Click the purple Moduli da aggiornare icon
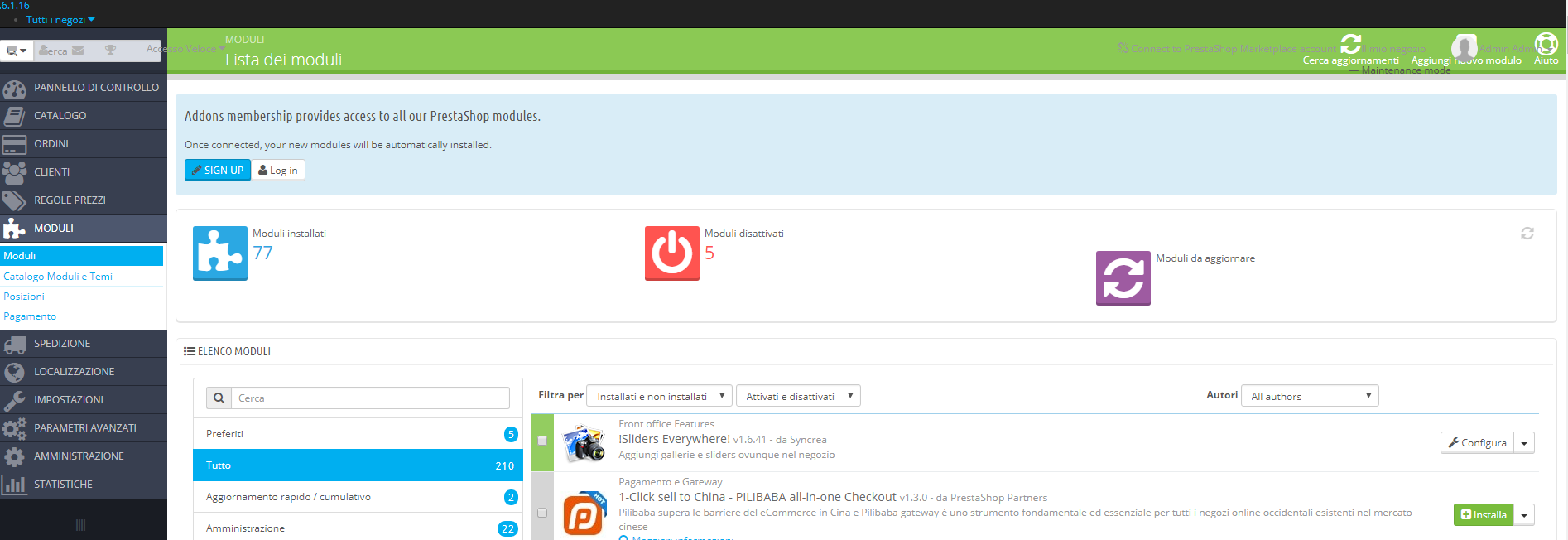Viewport: 1568px width, 540px height. tap(1123, 278)
